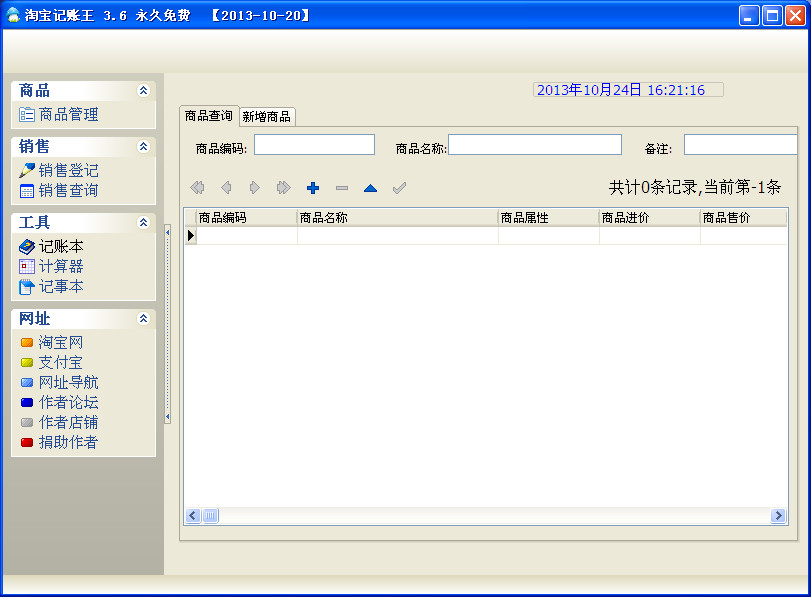
Task: Collapse the 商品 sidebar group
Action: 143,91
